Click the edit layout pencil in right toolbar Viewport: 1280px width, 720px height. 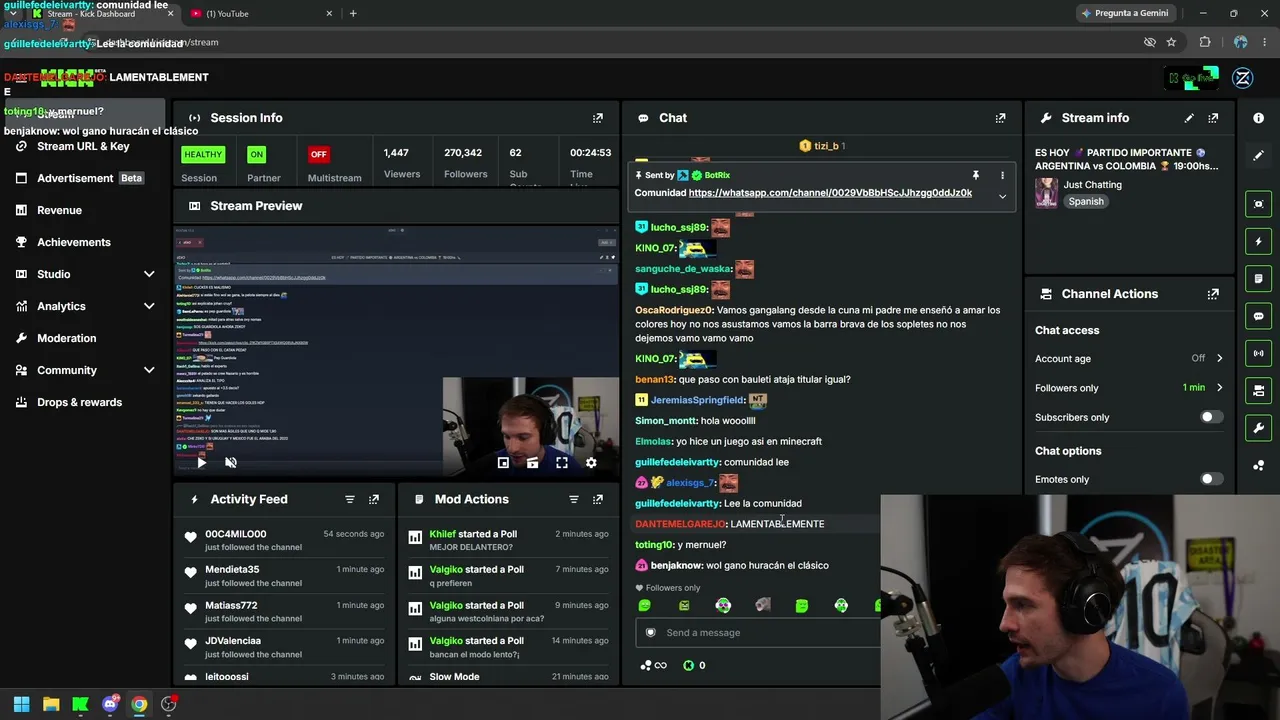tap(1258, 155)
